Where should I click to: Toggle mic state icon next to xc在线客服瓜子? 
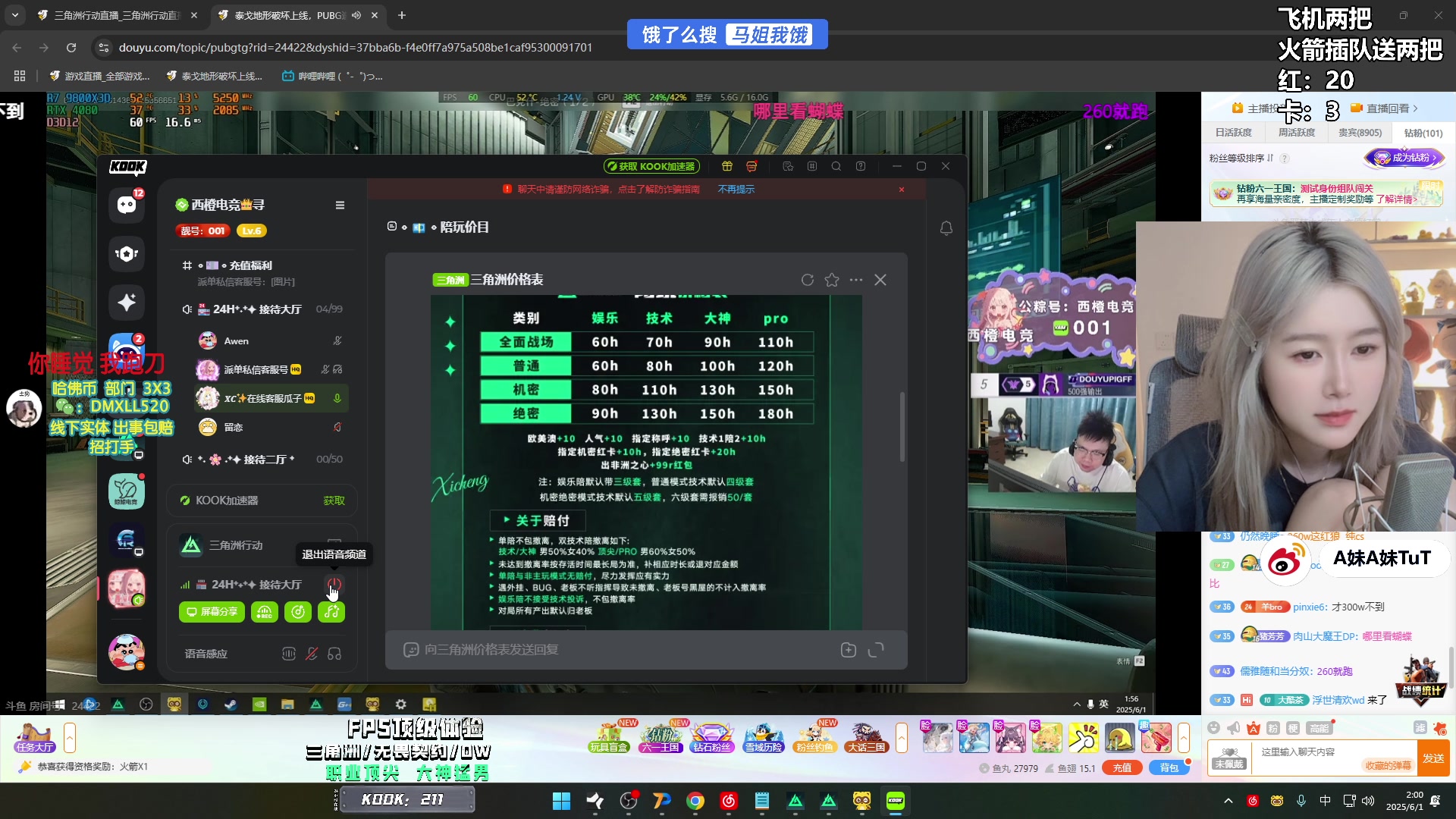point(337,398)
